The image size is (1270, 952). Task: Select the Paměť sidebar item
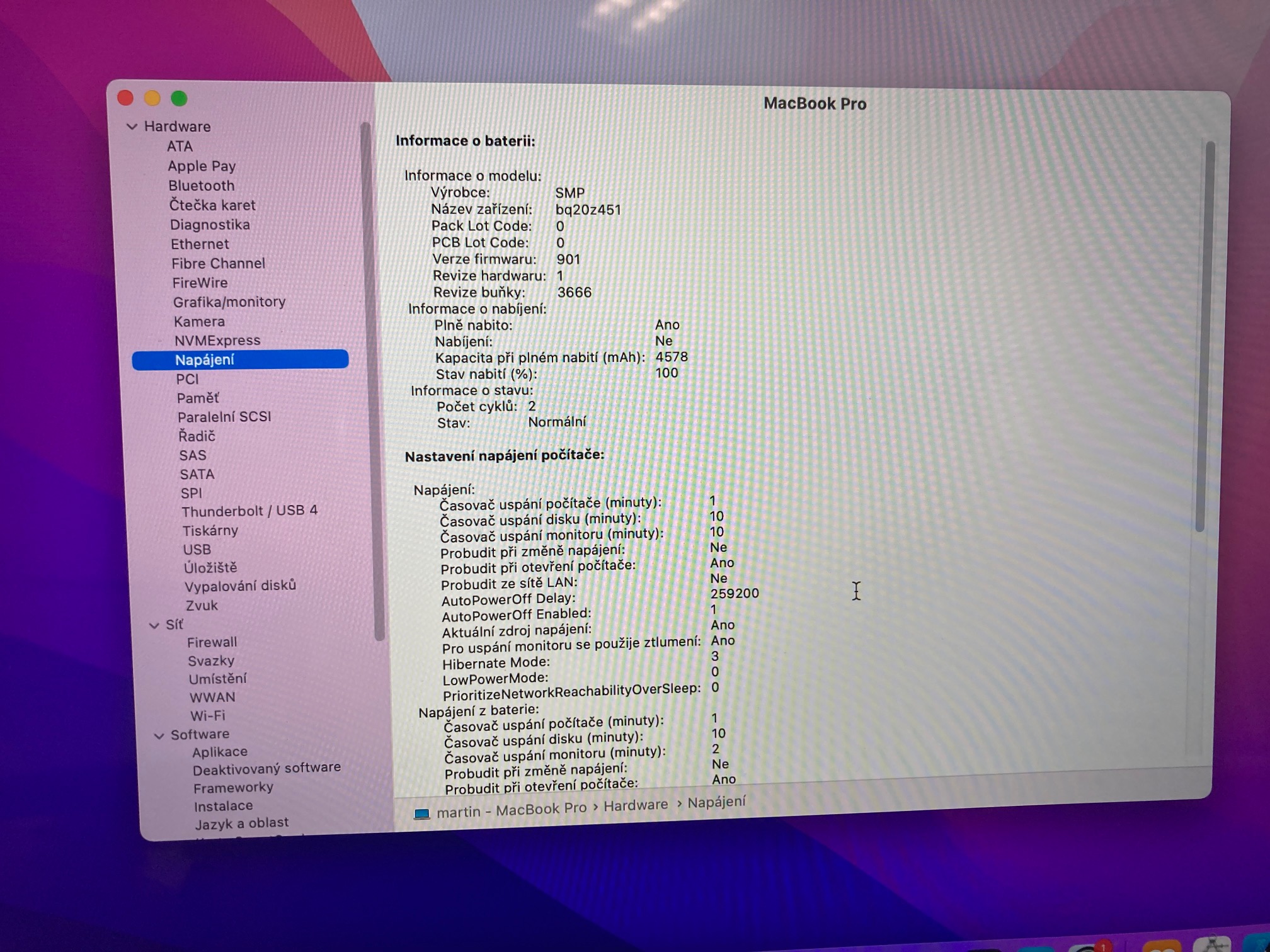tap(198, 398)
